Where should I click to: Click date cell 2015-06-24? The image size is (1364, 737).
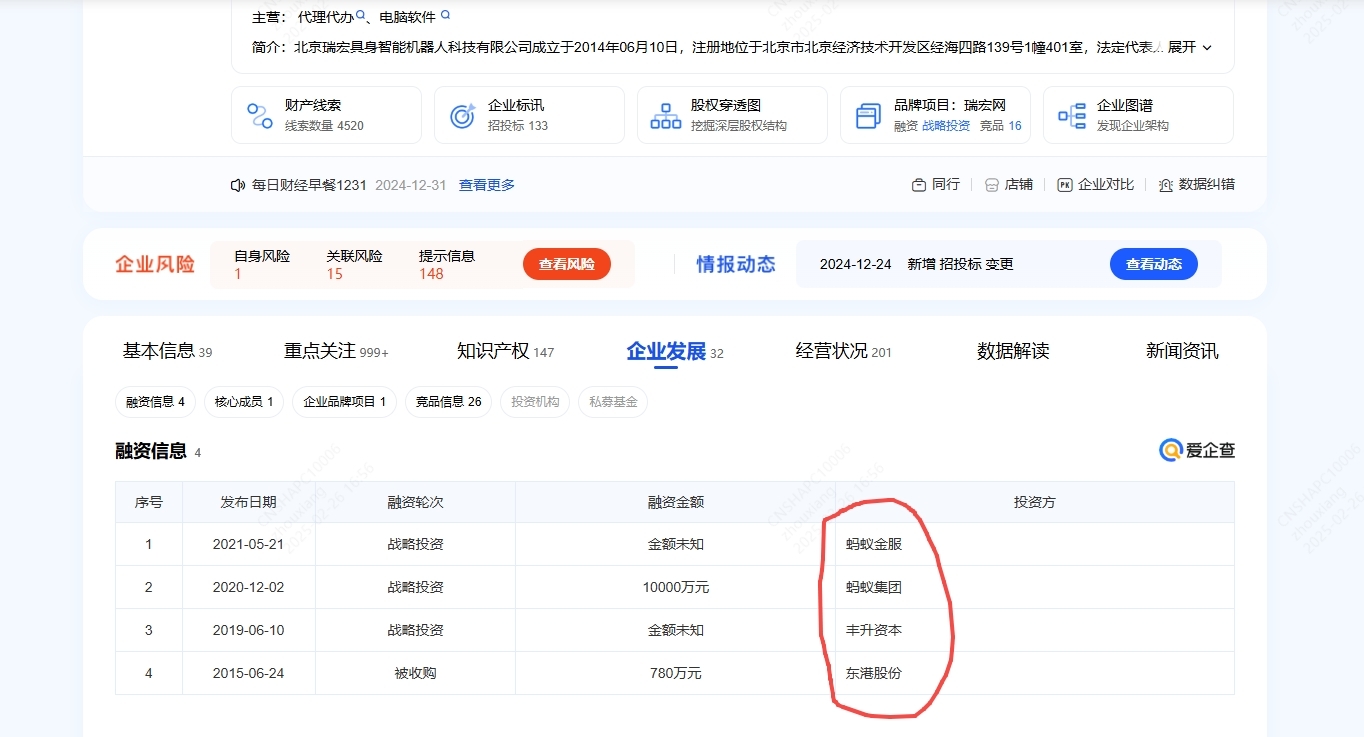point(248,674)
